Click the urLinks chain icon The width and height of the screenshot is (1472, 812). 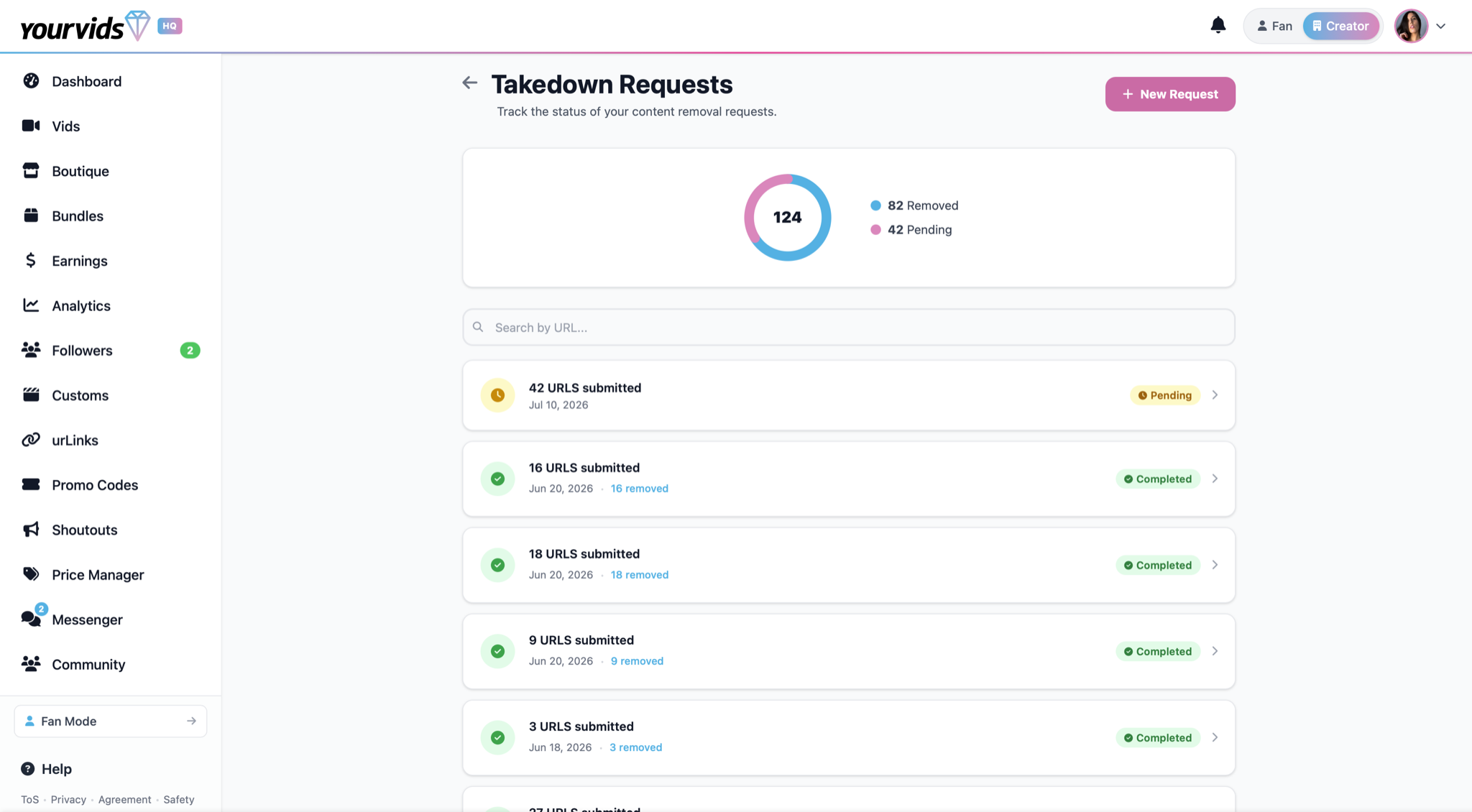pos(31,440)
